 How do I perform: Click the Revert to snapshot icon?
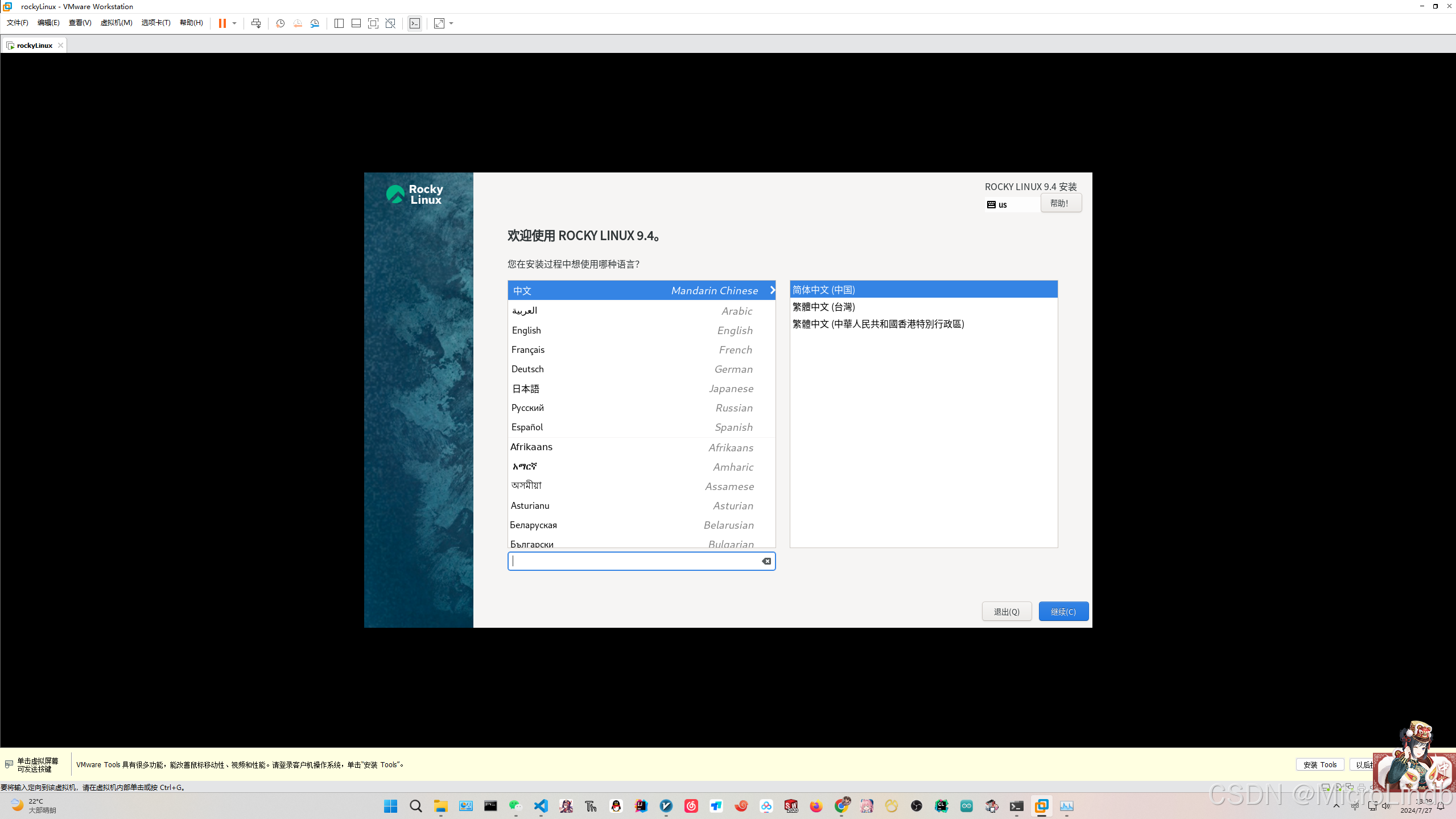coord(298,23)
